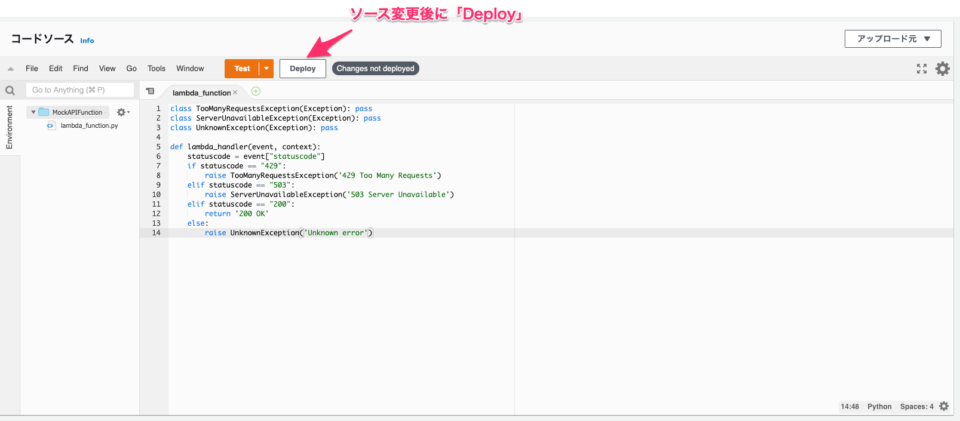The width and height of the screenshot is (960, 421).
Task: Toggle fullscreen editor mode icon
Action: [921, 69]
